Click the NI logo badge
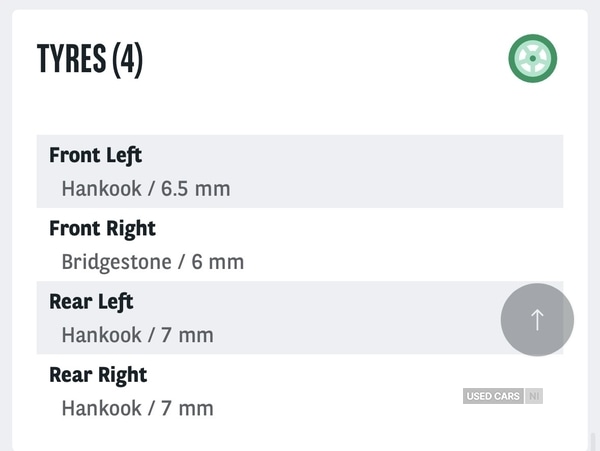600x451 pixels. pyautogui.click(x=534, y=397)
